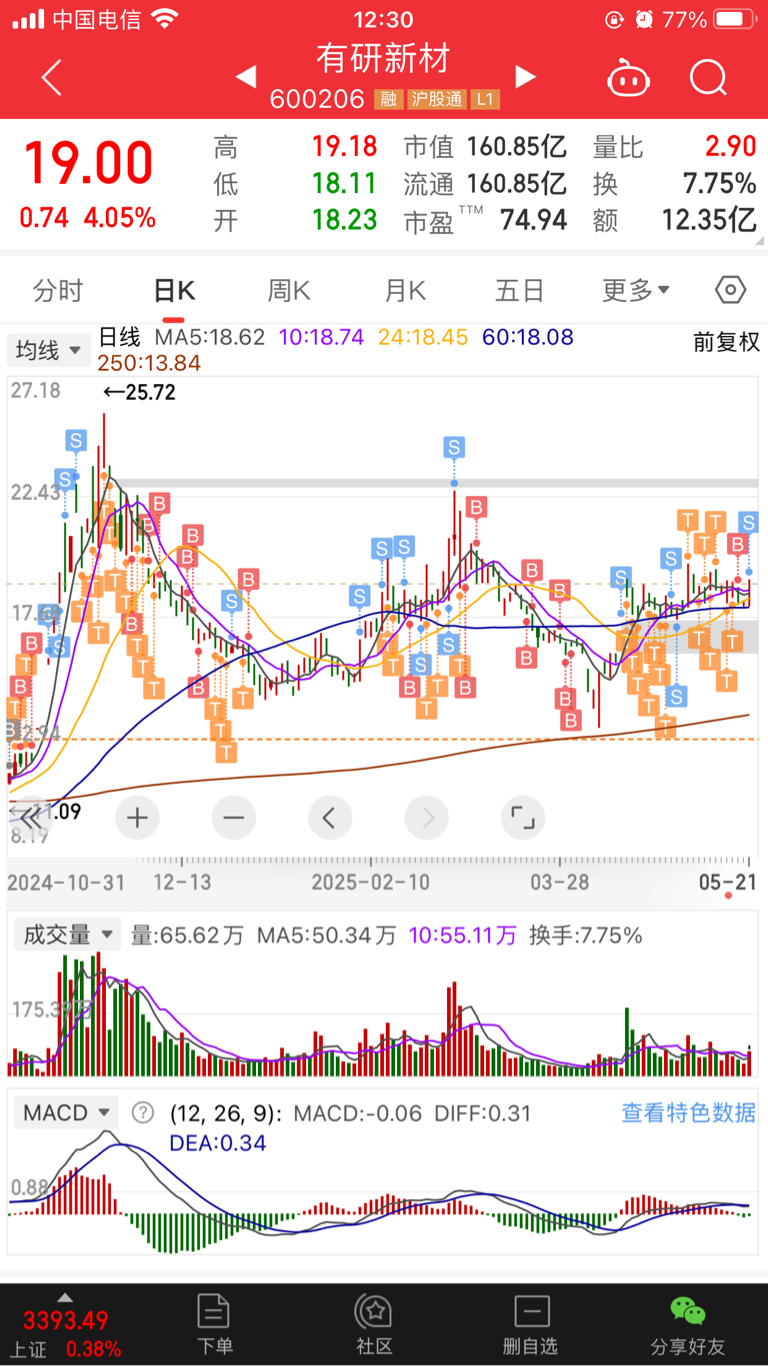Move chart left with round arrow button
The width and height of the screenshot is (768, 1366).
point(330,818)
